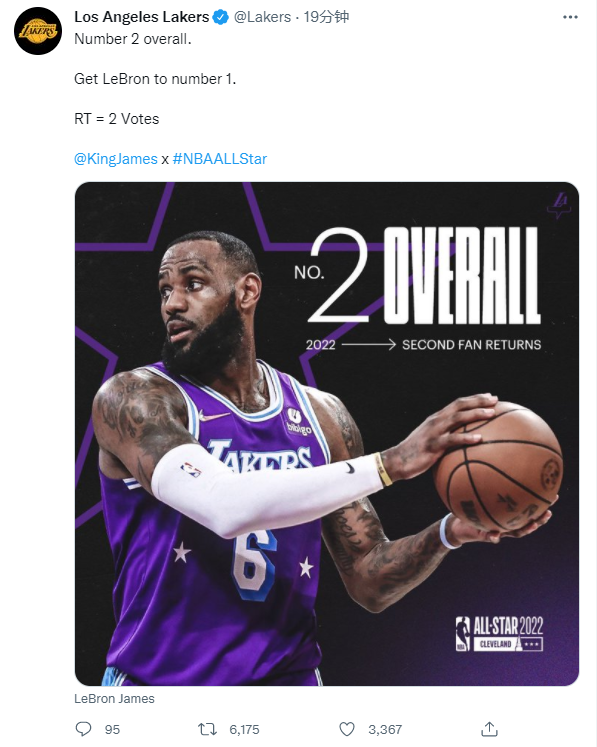
Task: Open the Lakers profile avatar
Action: tap(38, 31)
